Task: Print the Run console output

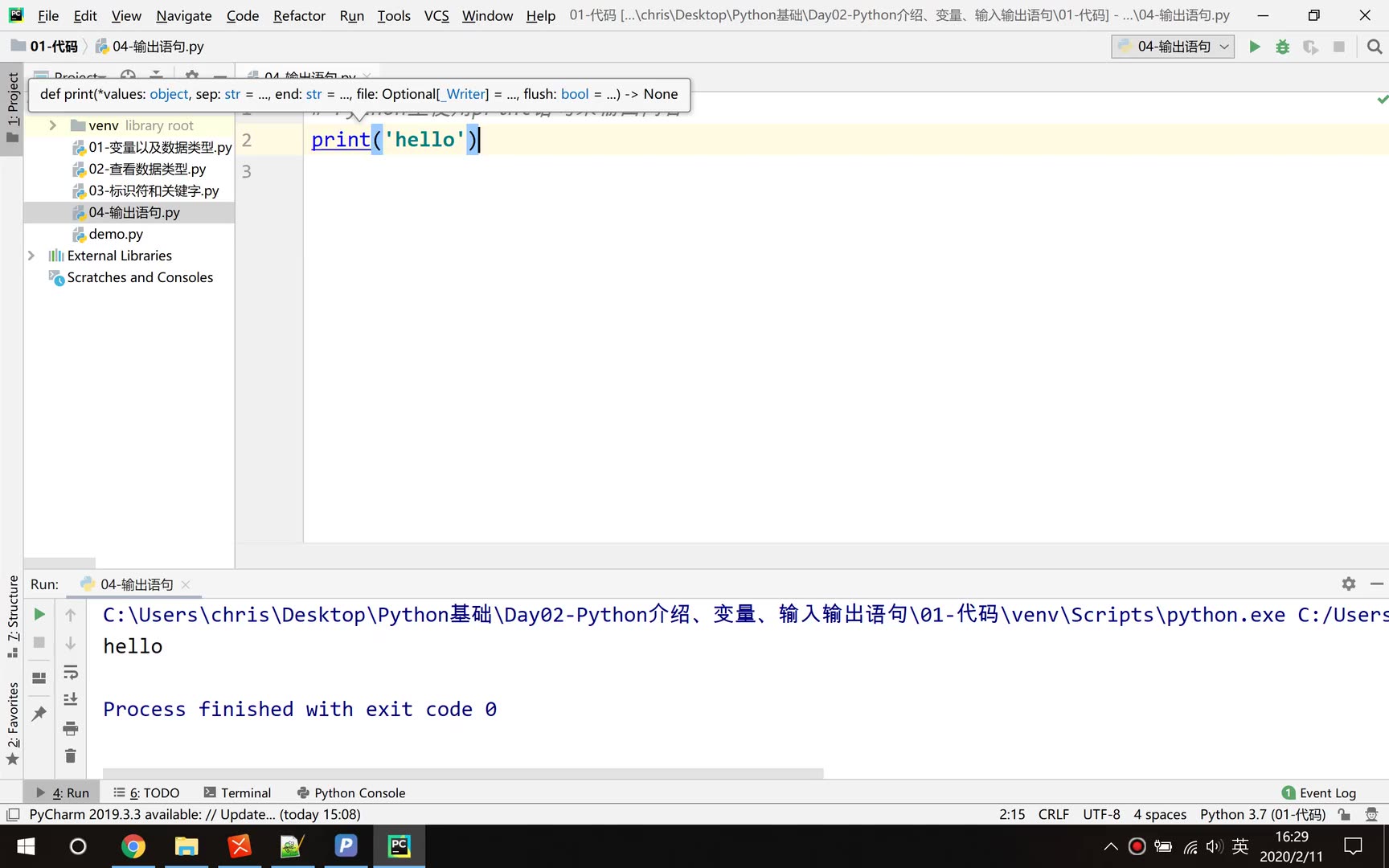Action: point(71,728)
